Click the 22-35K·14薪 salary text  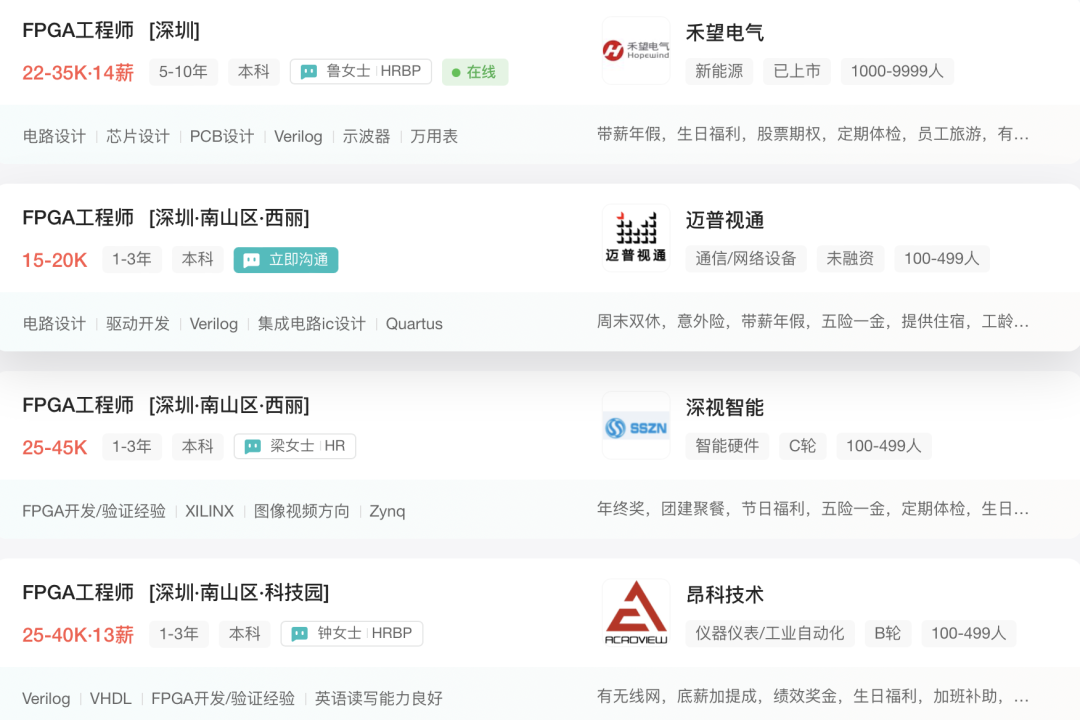78,72
